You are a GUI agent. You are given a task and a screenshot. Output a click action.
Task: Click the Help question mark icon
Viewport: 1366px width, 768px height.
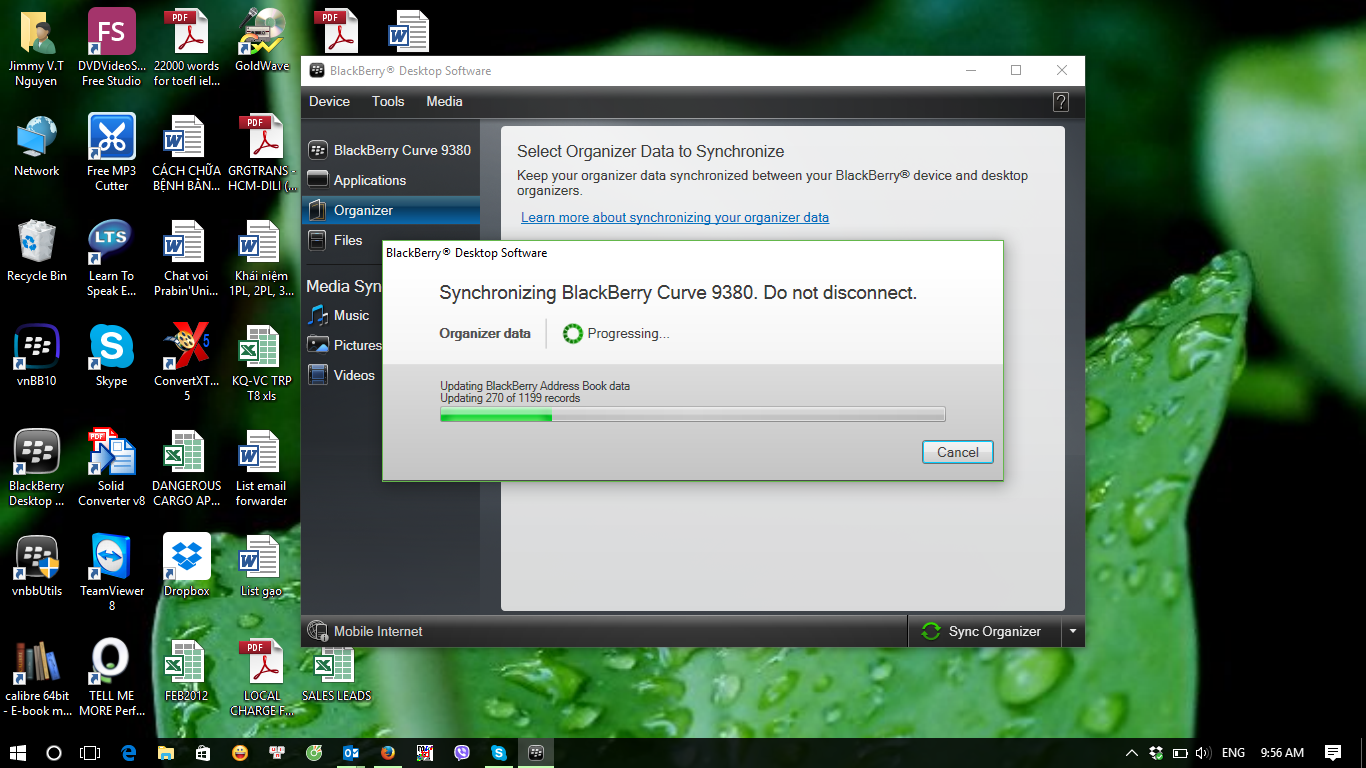1061,102
